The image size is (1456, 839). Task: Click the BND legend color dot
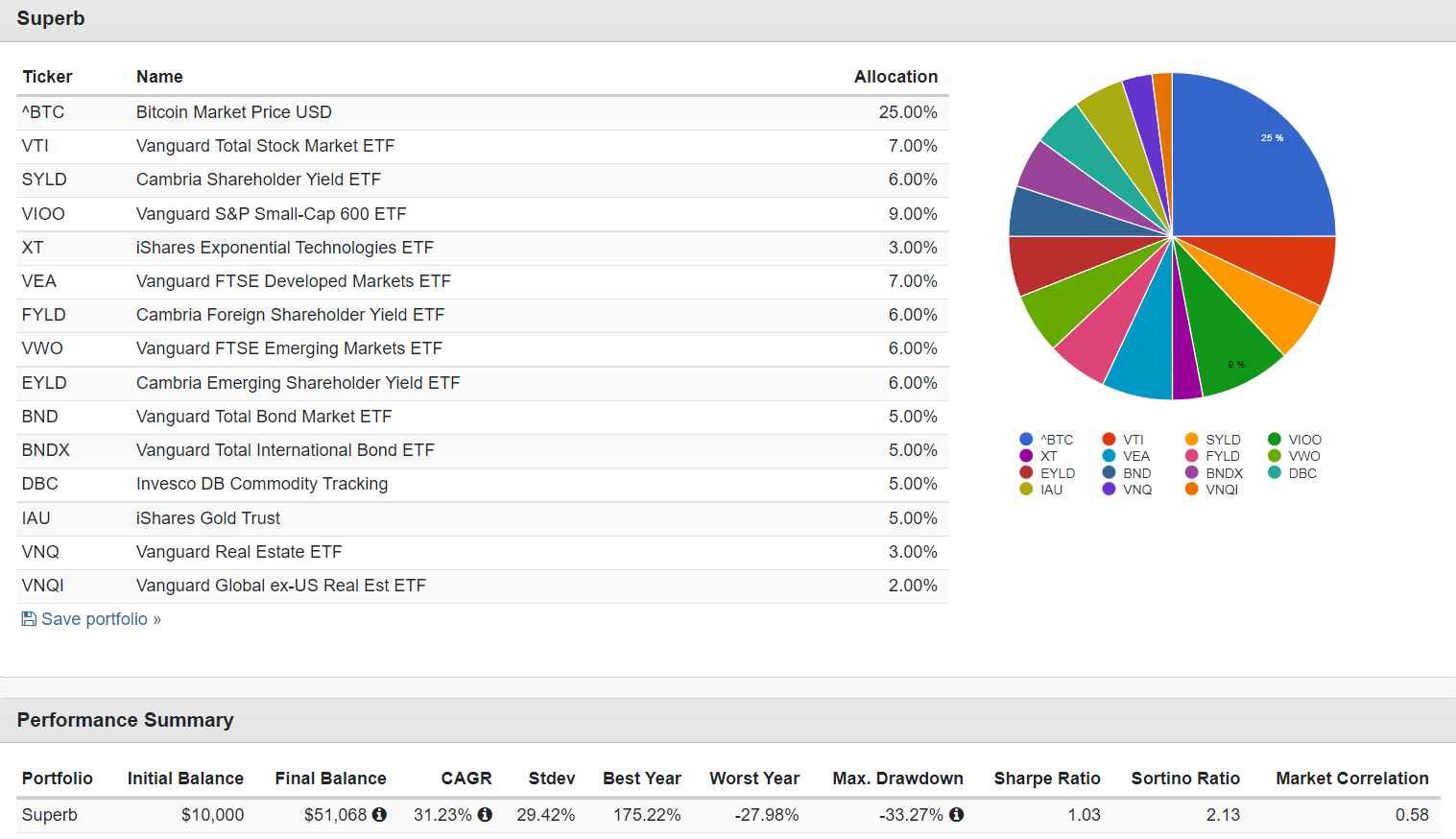[x=1109, y=472]
